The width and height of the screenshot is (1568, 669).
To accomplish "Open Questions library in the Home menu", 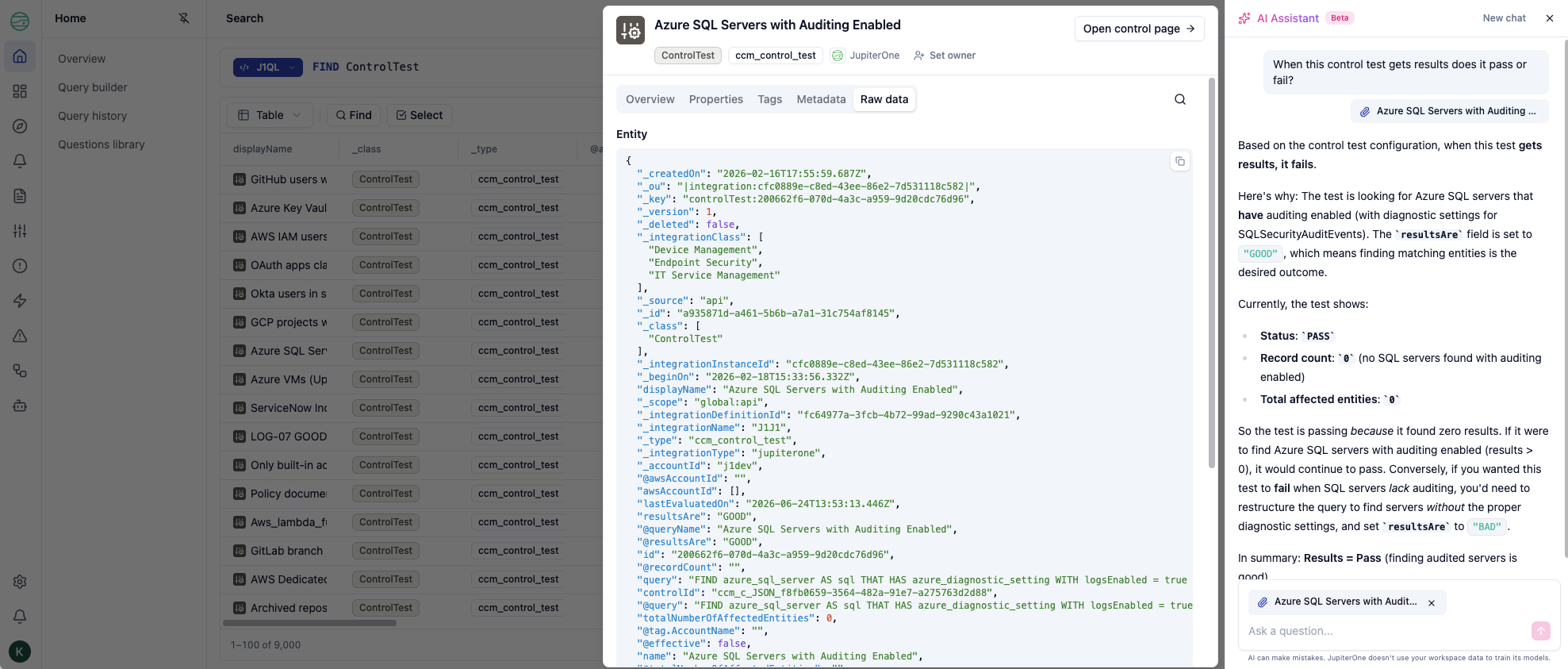I will click(102, 144).
